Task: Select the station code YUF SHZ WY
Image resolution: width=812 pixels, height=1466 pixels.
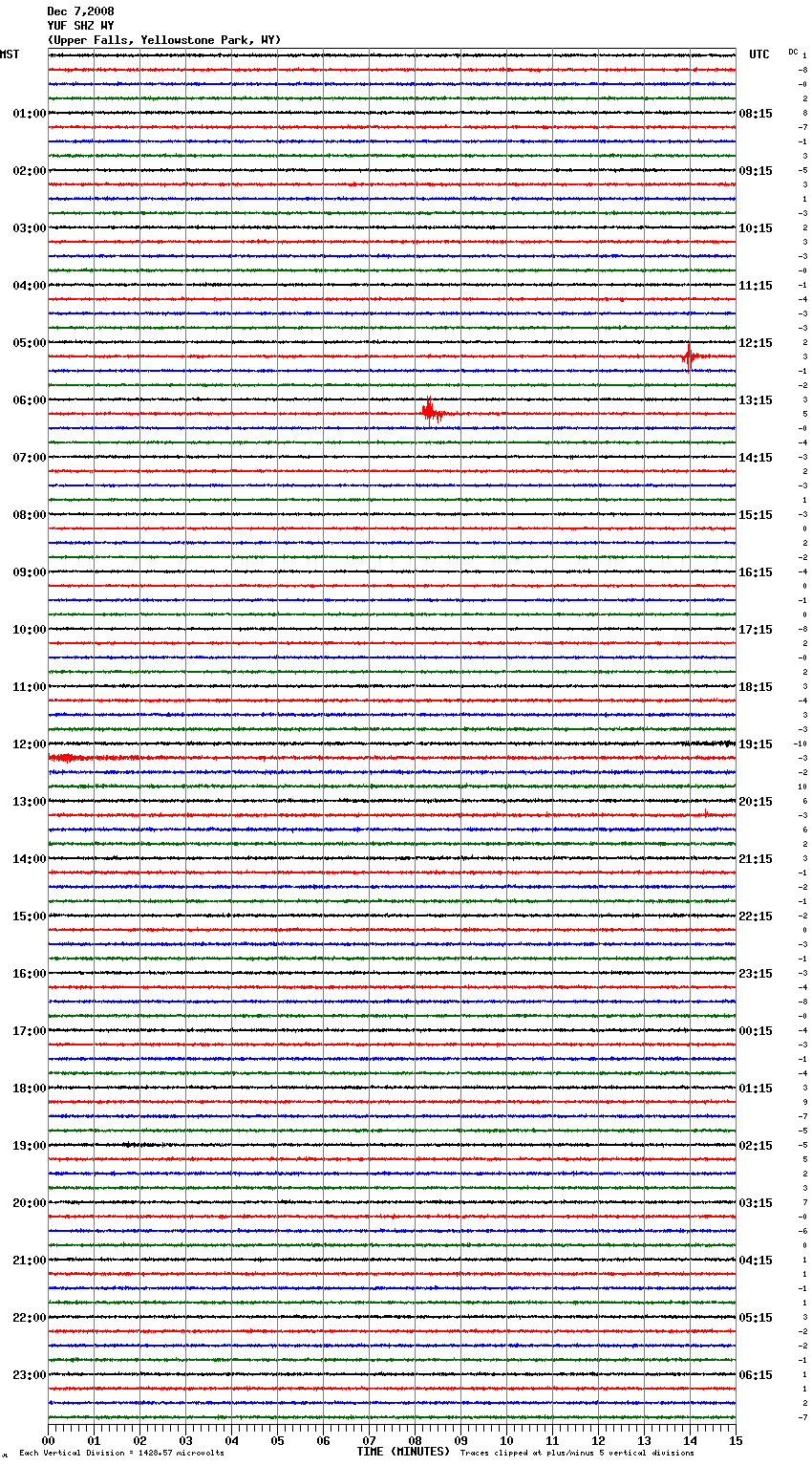Action: 80,26
